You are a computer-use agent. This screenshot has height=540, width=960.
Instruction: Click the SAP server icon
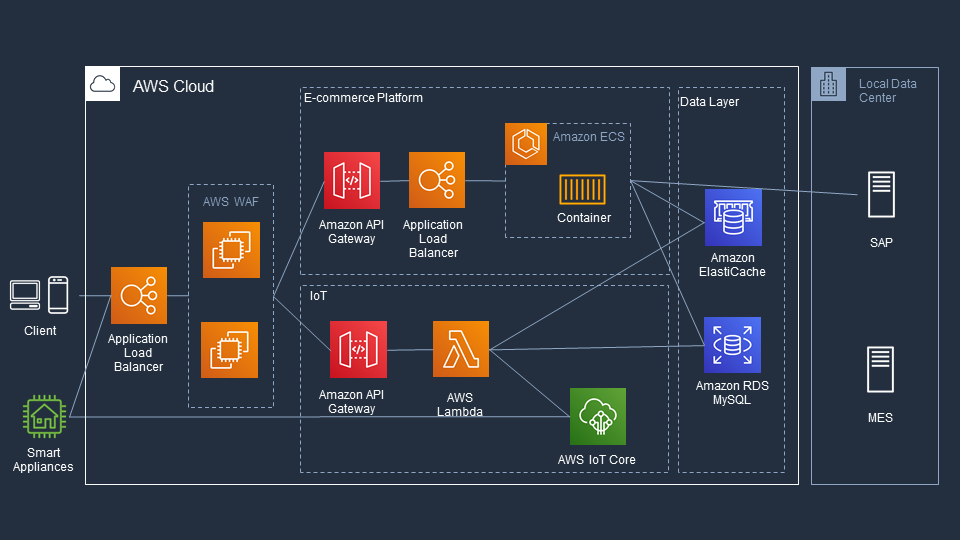(882, 195)
